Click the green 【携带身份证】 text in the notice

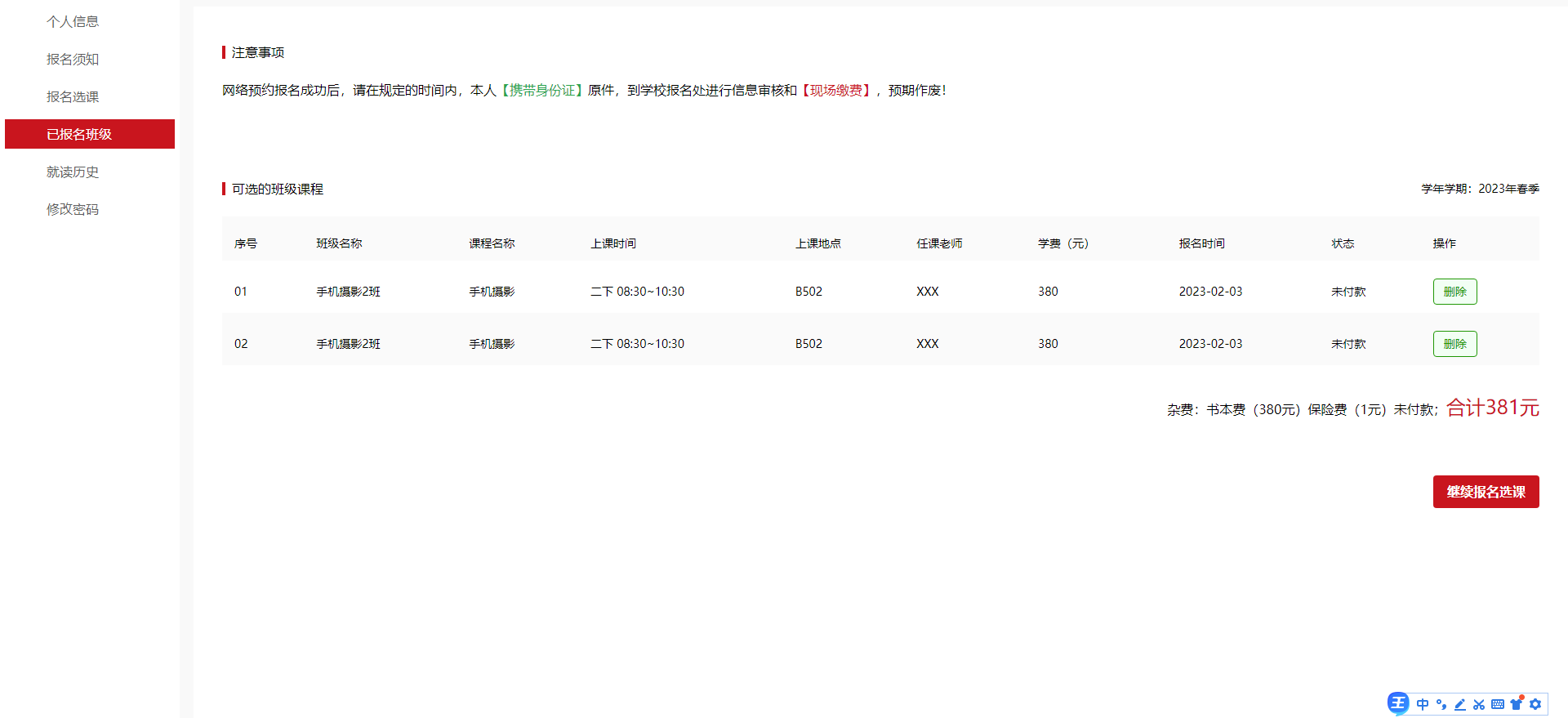(x=542, y=91)
